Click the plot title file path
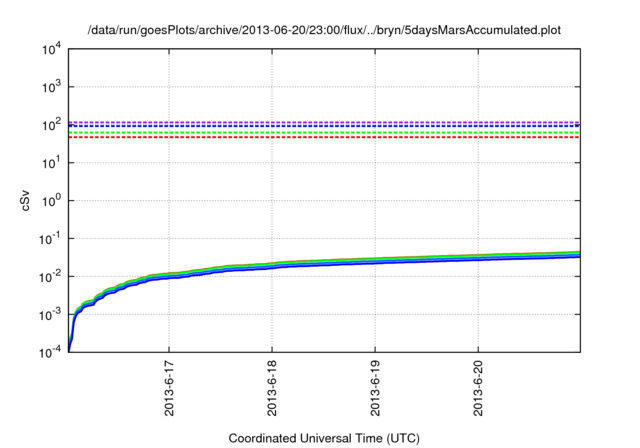This screenshot has height=448, width=640. click(324, 30)
